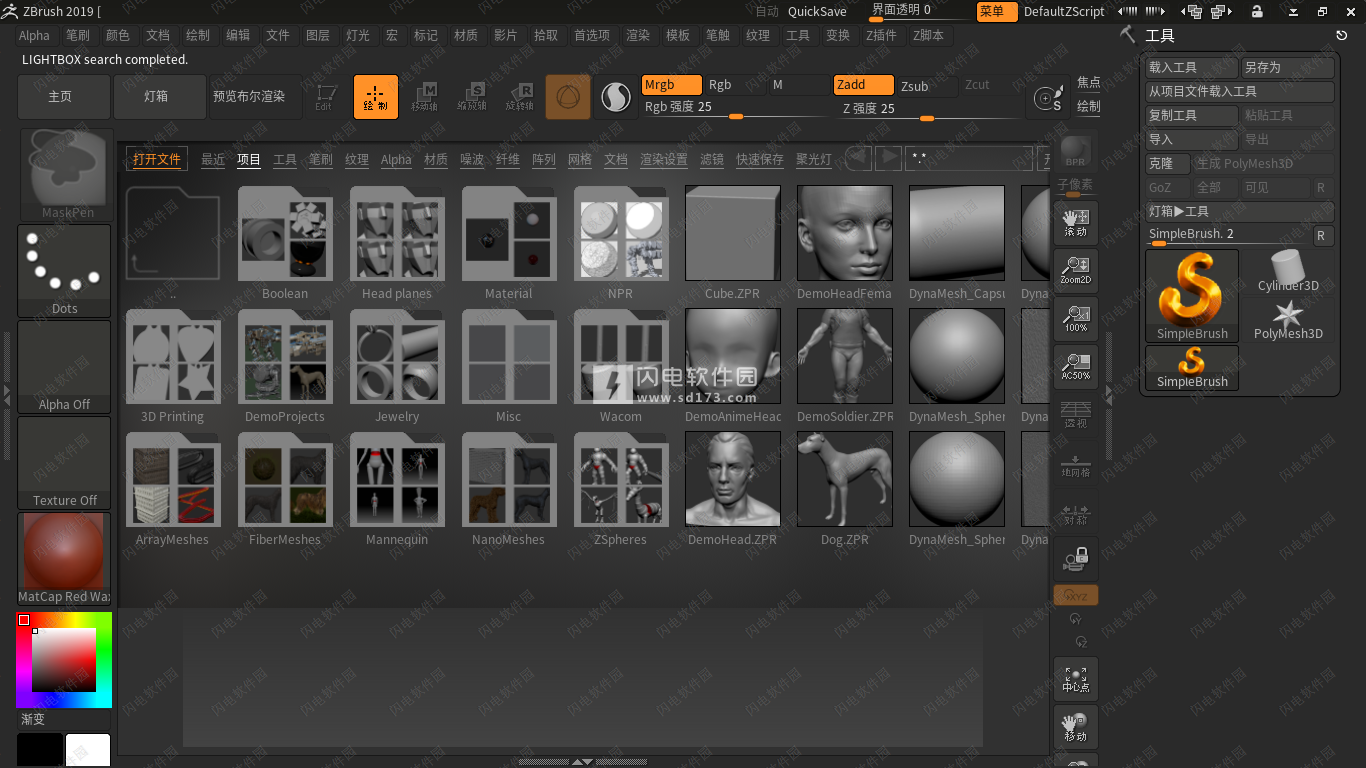
Task: Click the BPR render sphere icon
Action: [x=1076, y=152]
